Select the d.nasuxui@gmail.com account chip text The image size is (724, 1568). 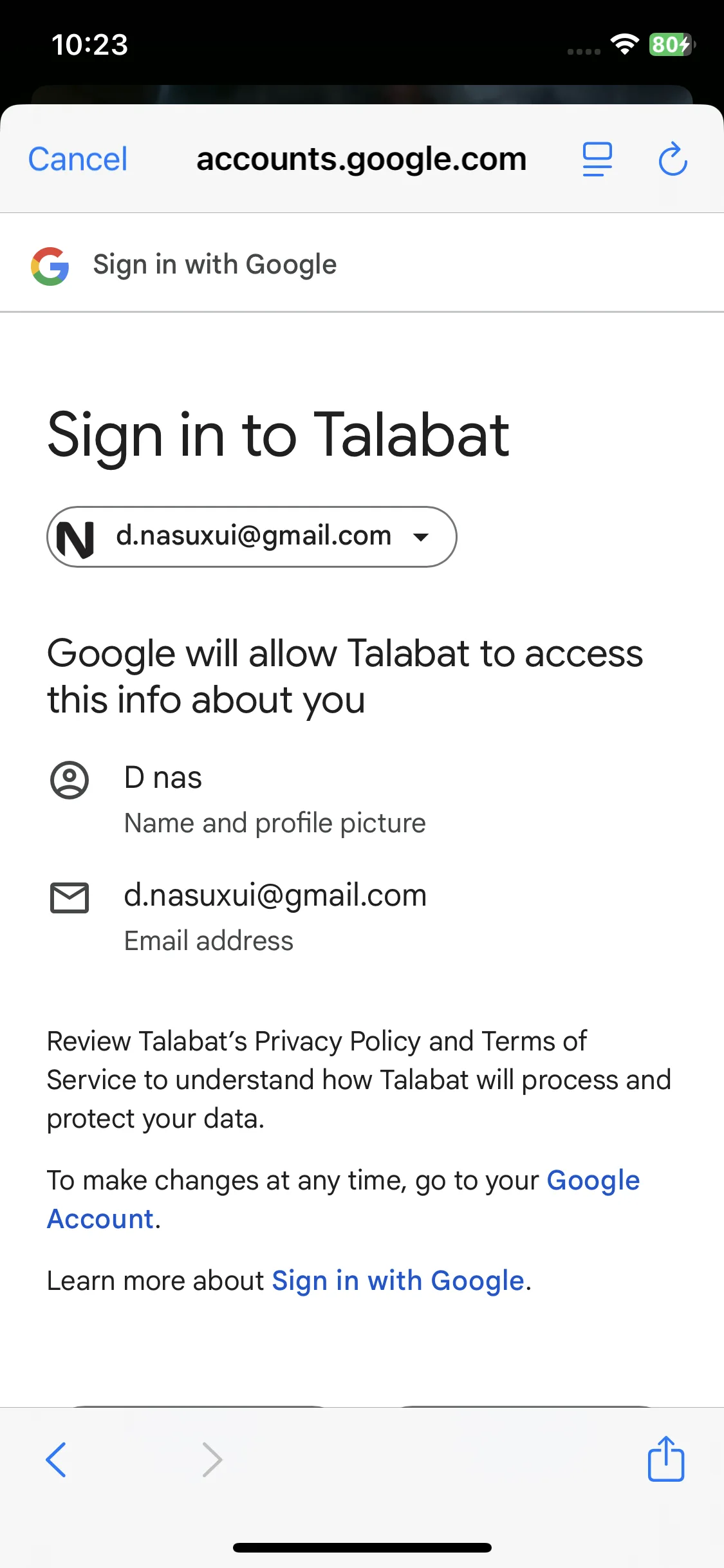(254, 536)
